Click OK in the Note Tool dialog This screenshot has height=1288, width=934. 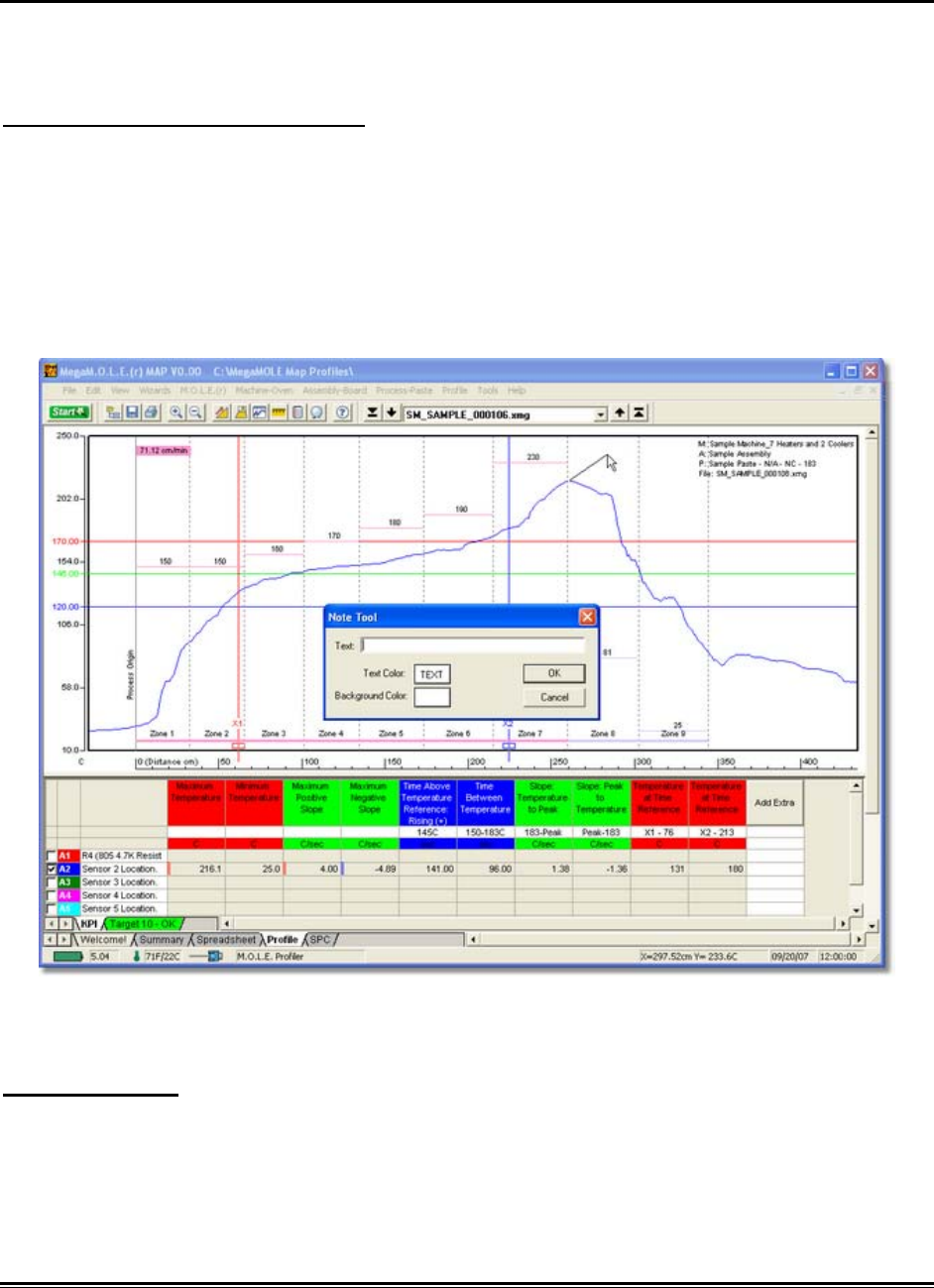554,673
